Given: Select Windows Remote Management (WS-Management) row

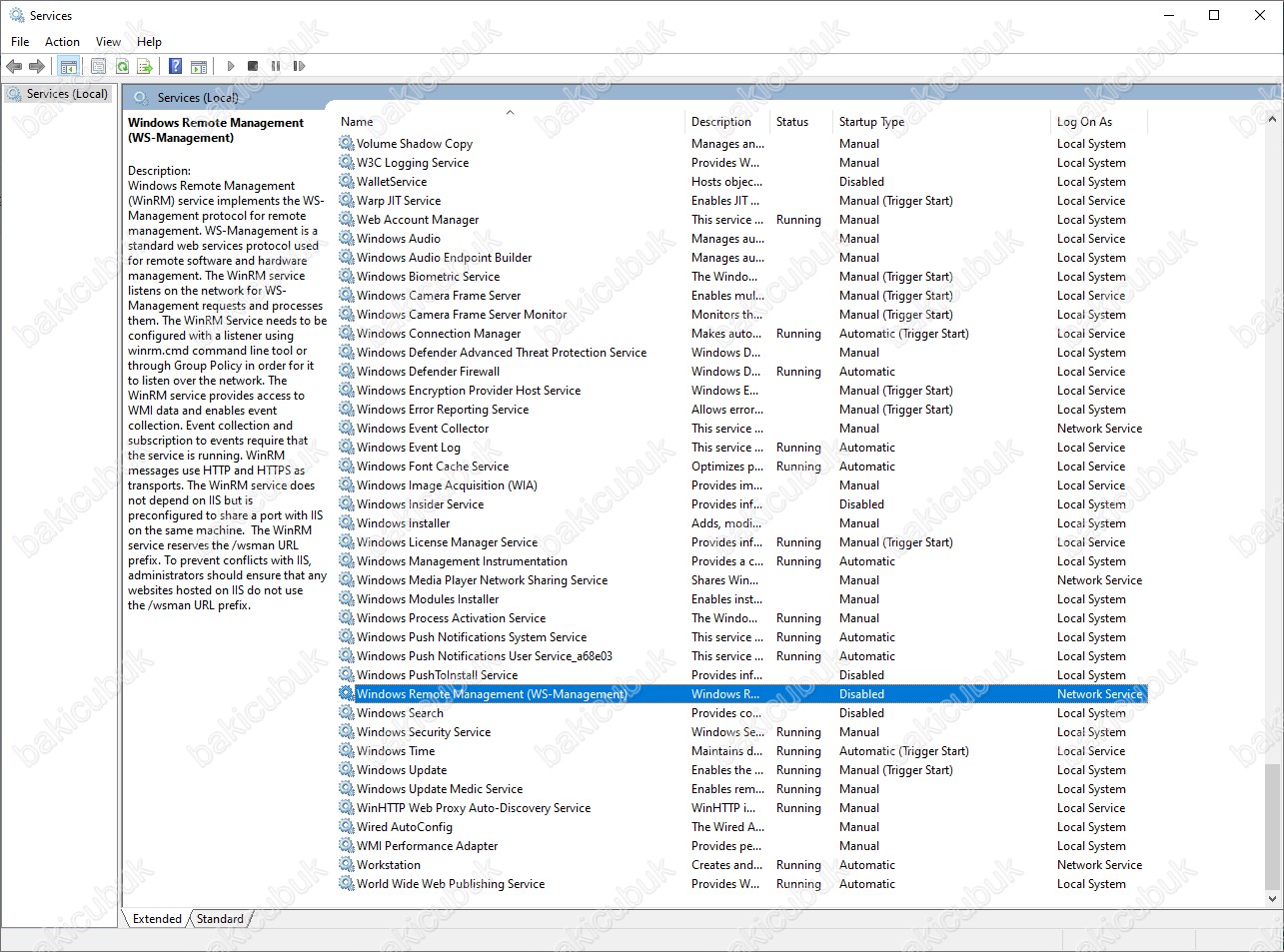Looking at the screenshot, I should point(742,693).
